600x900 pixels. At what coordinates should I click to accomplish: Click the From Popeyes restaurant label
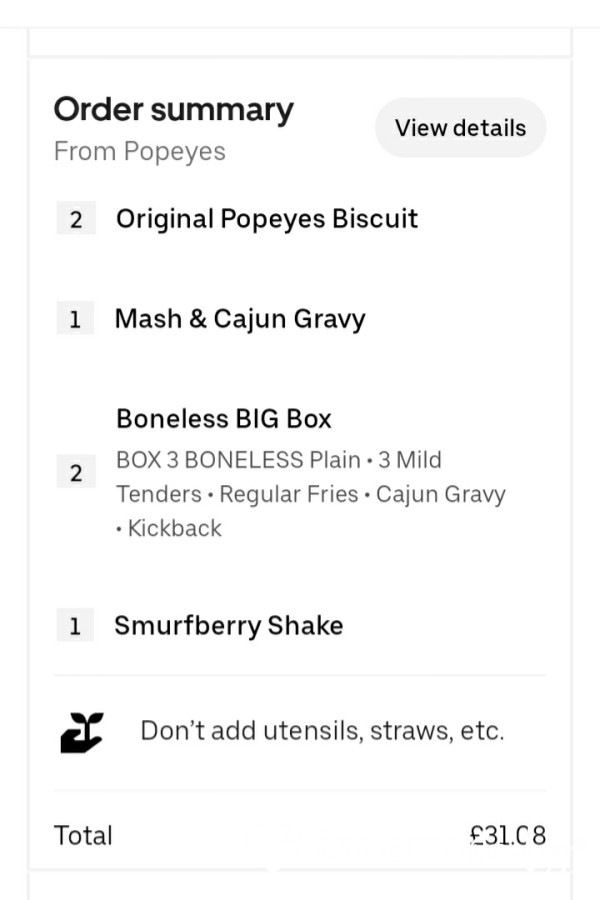click(140, 152)
